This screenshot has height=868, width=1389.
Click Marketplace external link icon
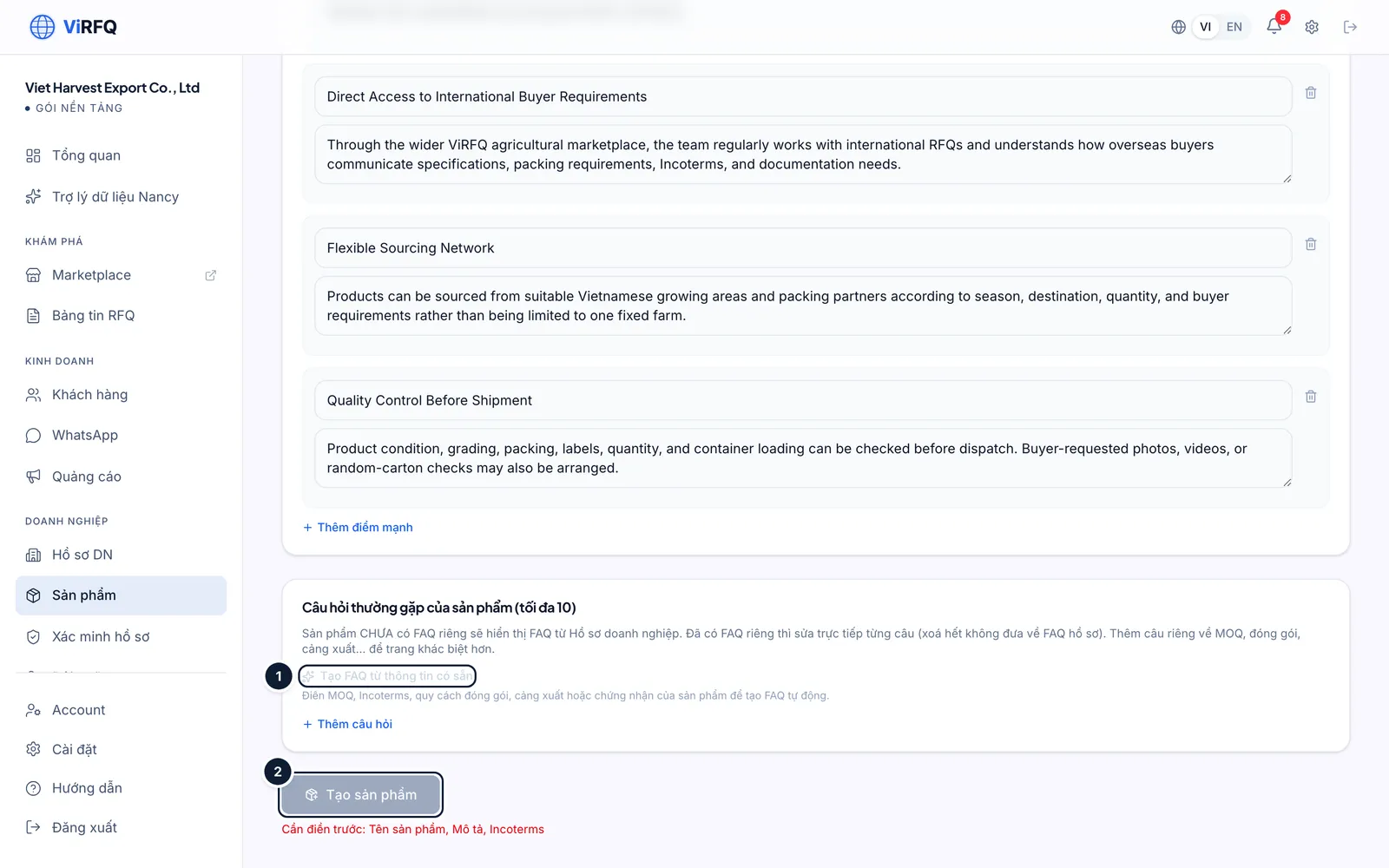pos(210,275)
